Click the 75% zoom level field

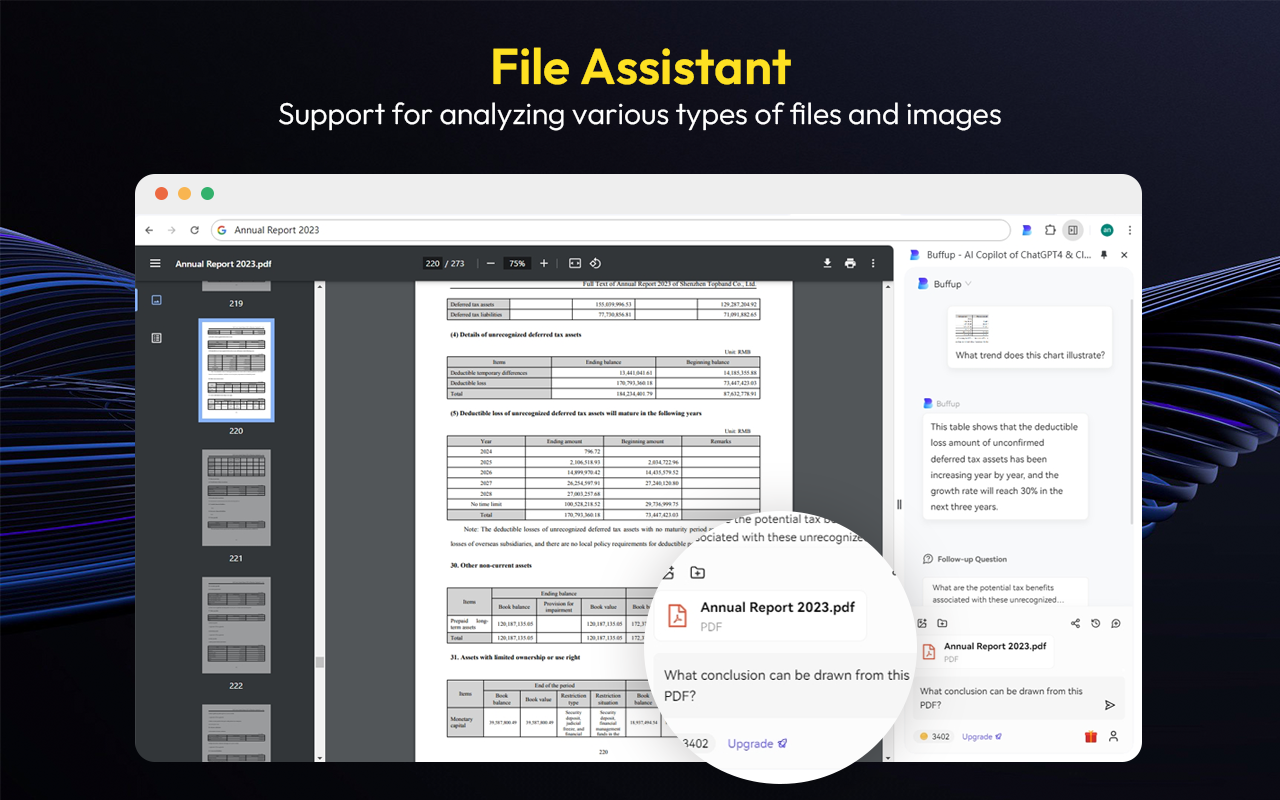516,263
